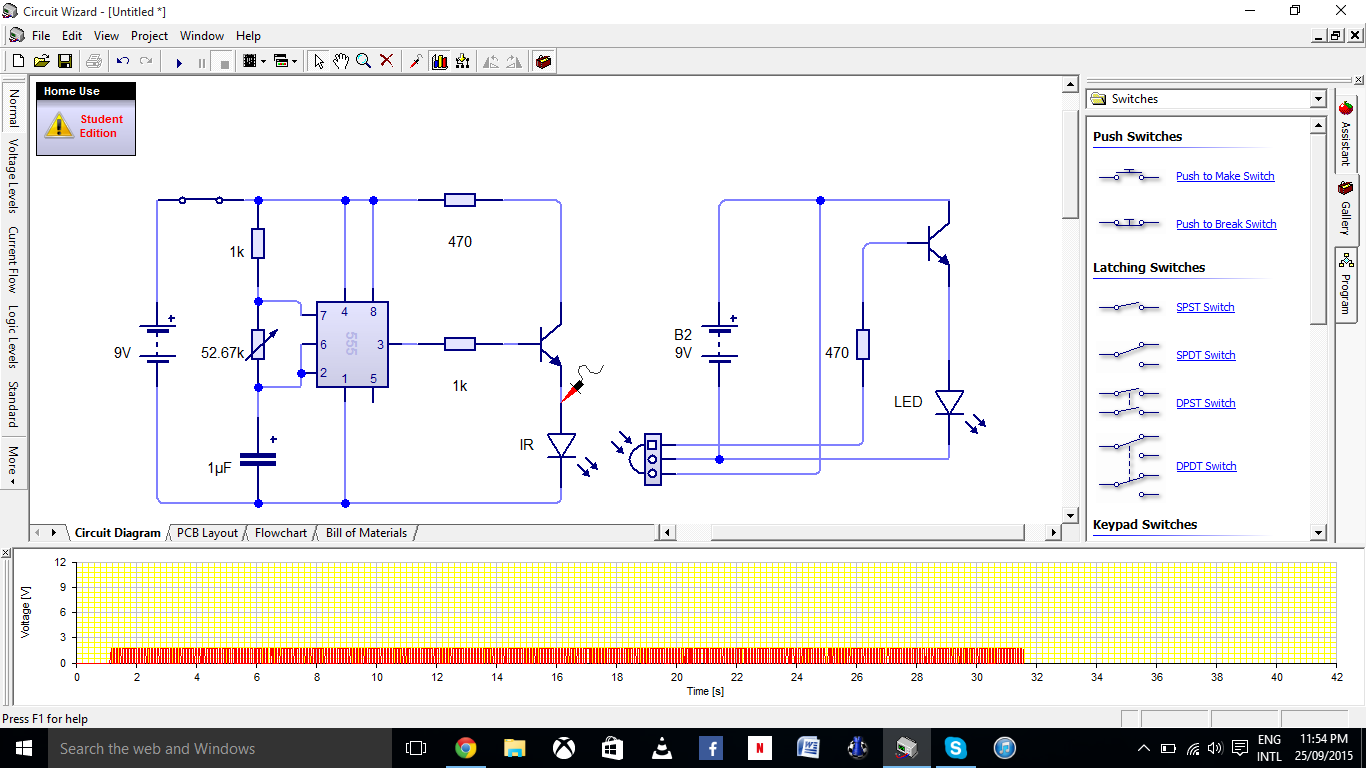Click the 555 timer IC in the circuit
Viewport: 1366px width, 768px height.
coord(352,344)
